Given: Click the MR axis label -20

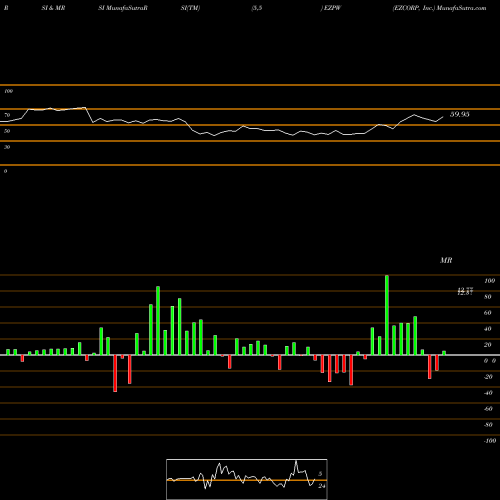Looking at the screenshot, I should click(x=488, y=377).
